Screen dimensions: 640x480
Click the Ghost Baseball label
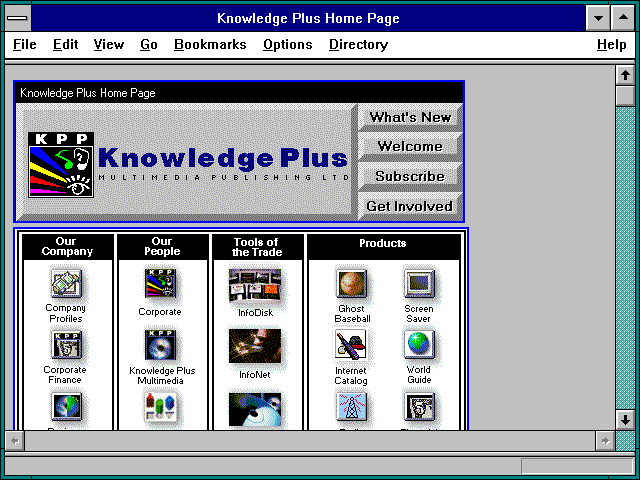point(352,313)
